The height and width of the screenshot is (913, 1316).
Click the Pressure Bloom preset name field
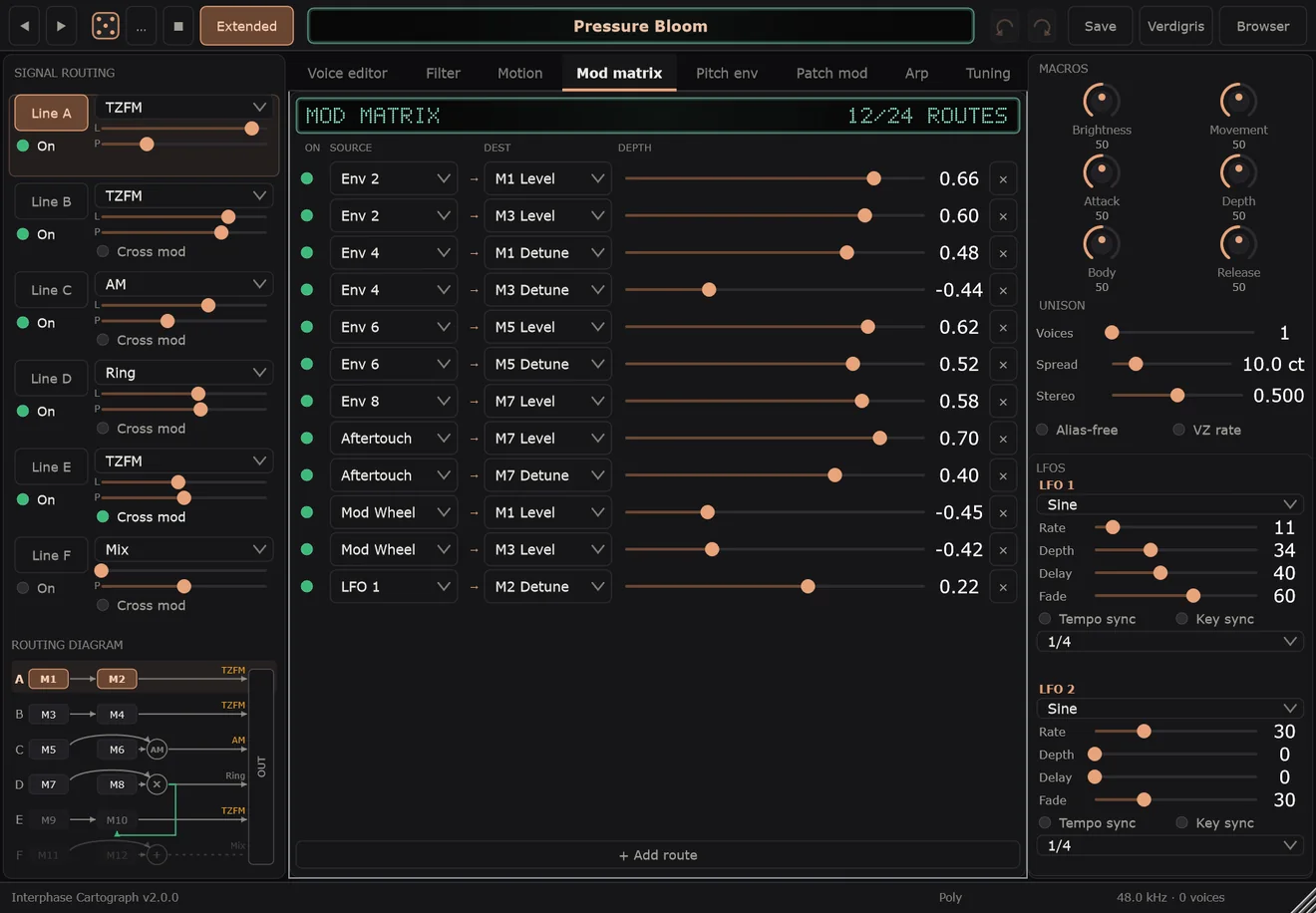[x=640, y=26]
